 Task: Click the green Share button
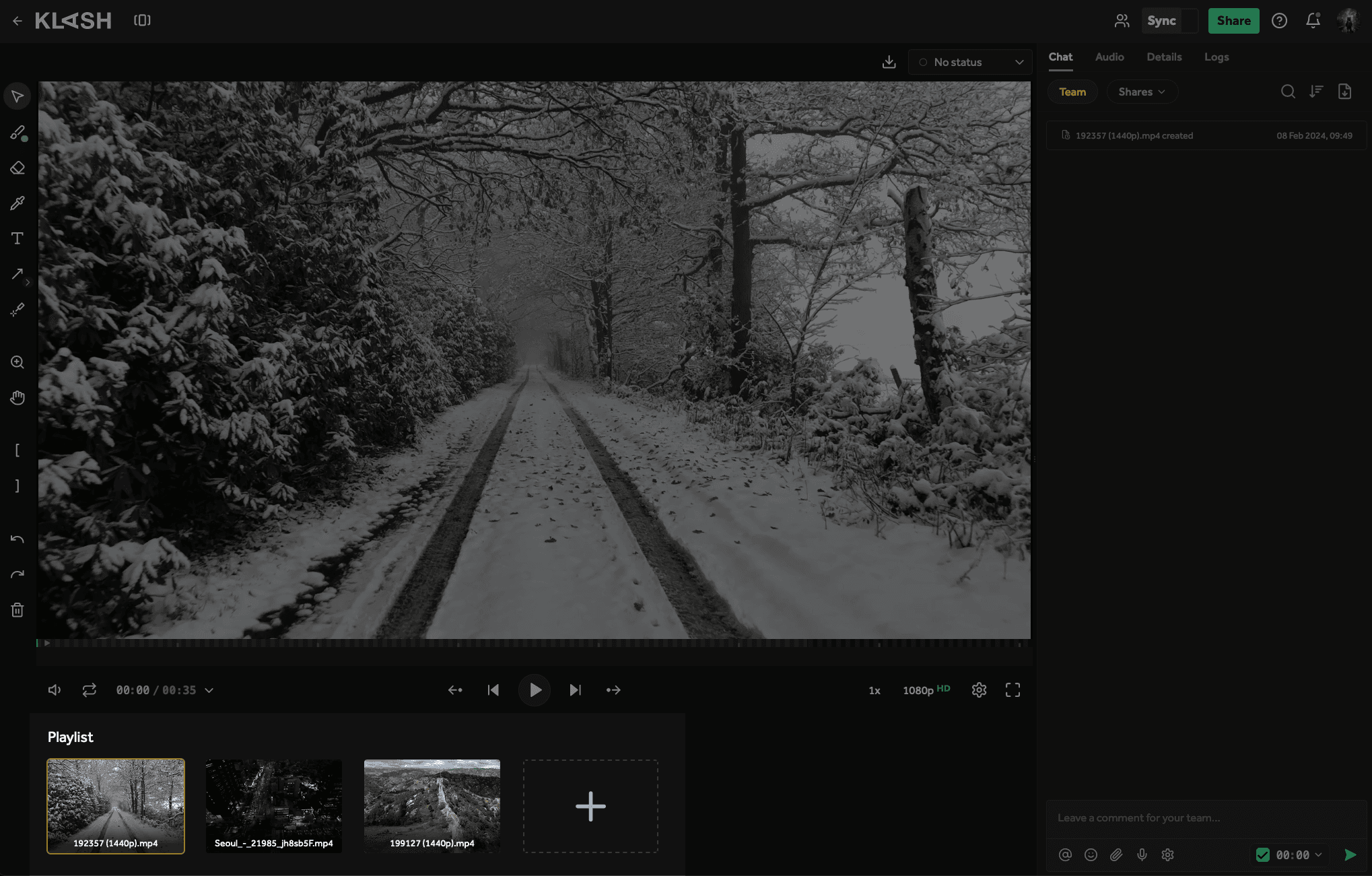pyautogui.click(x=1233, y=21)
